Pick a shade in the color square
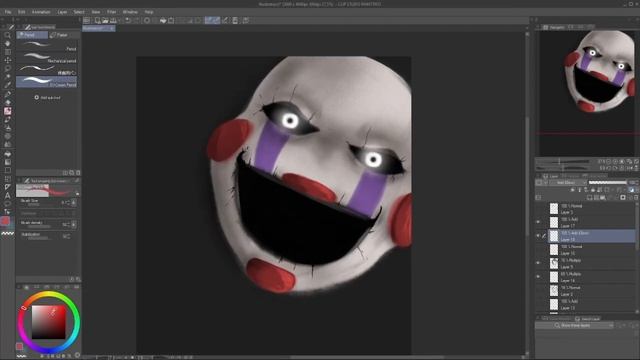 pyautogui.click(x=49, y=322)
